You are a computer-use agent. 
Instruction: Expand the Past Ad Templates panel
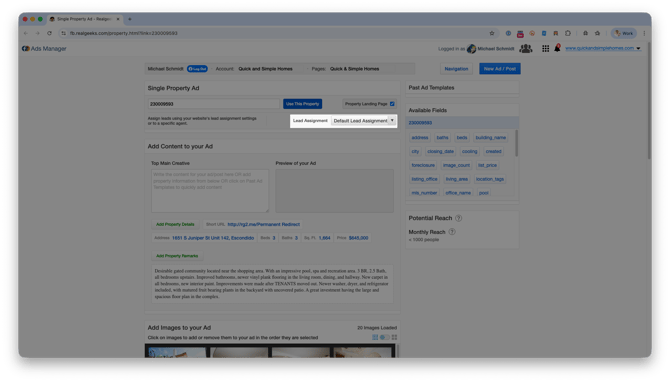(462, 88)
